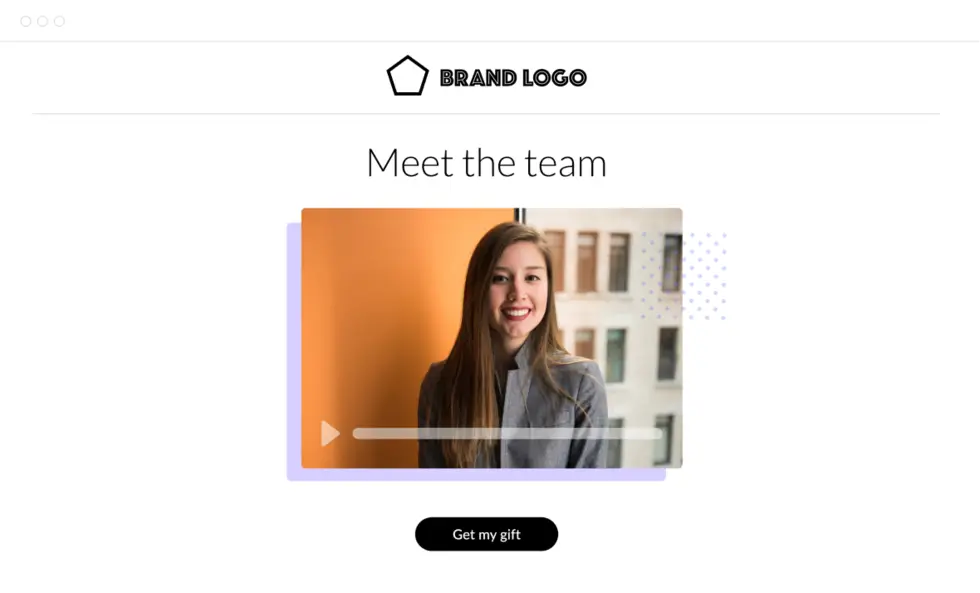Screen dimensions: 980x593
Task: Click the BRAND LOGO text
Action: [x=513, y=77]
